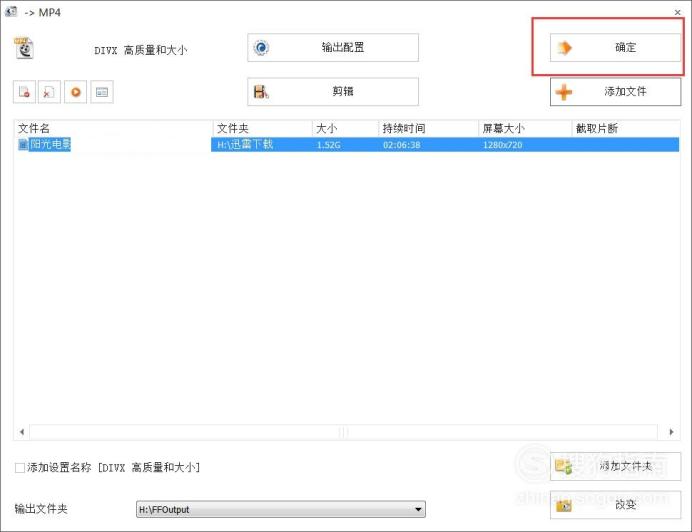692x532 pixels.
Task: Click the 文件夹 column header
Action: click(x=263, y=128)
